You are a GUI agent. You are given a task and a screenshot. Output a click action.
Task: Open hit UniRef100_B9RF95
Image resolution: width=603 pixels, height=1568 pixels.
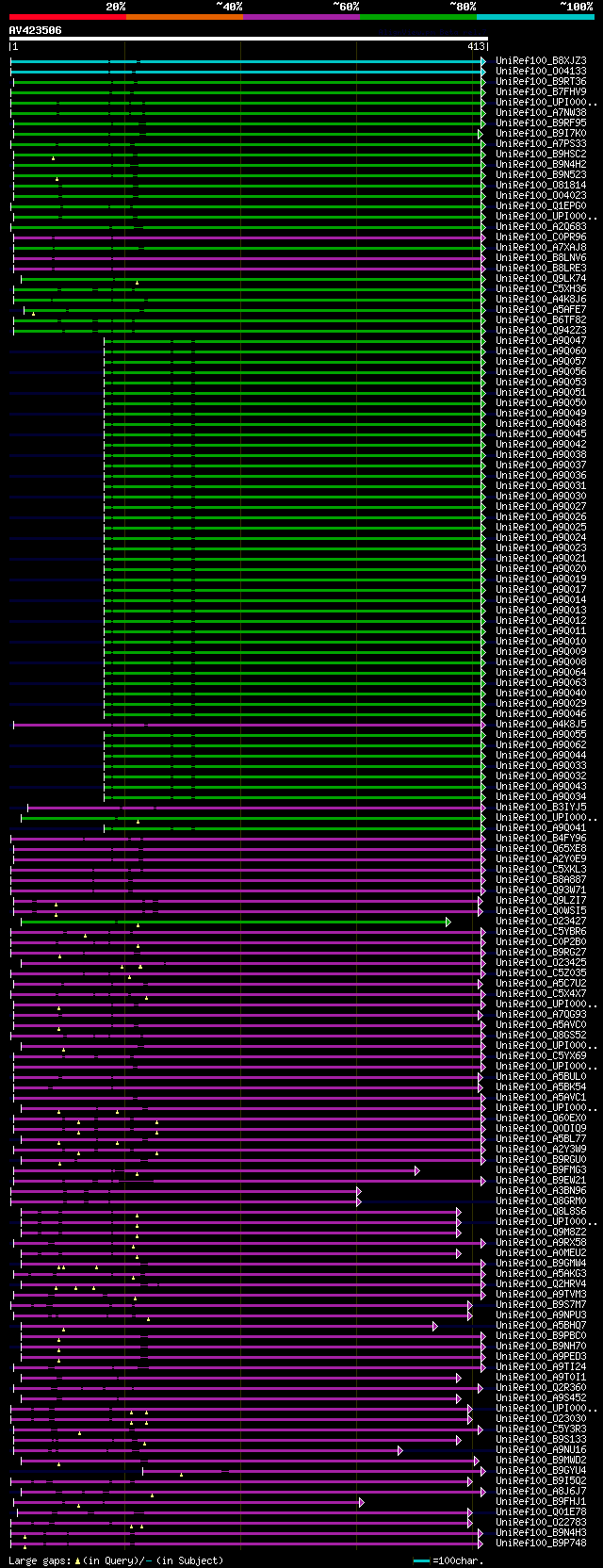click(x=541, y=122)
